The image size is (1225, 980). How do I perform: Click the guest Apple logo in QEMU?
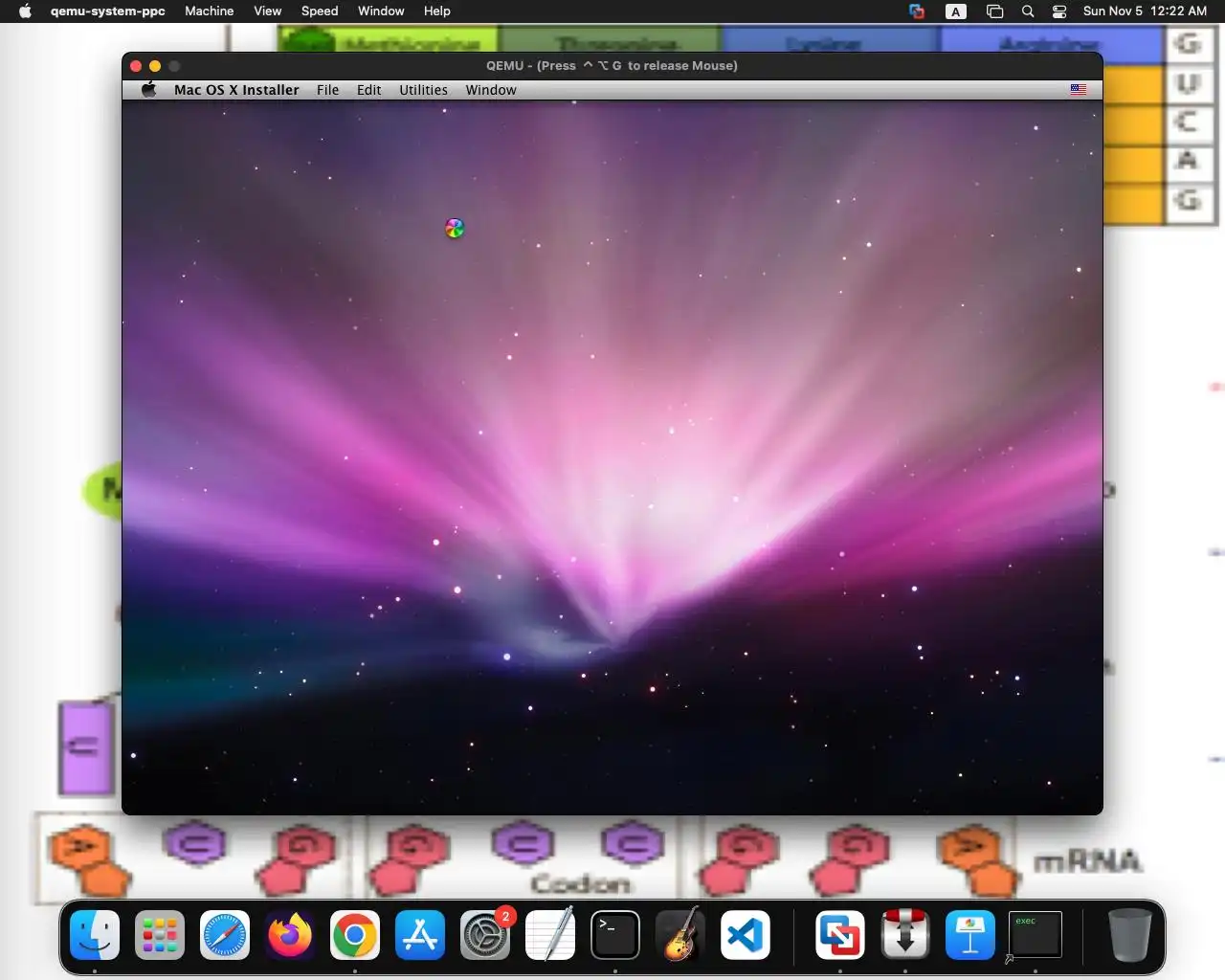point(148,89)
